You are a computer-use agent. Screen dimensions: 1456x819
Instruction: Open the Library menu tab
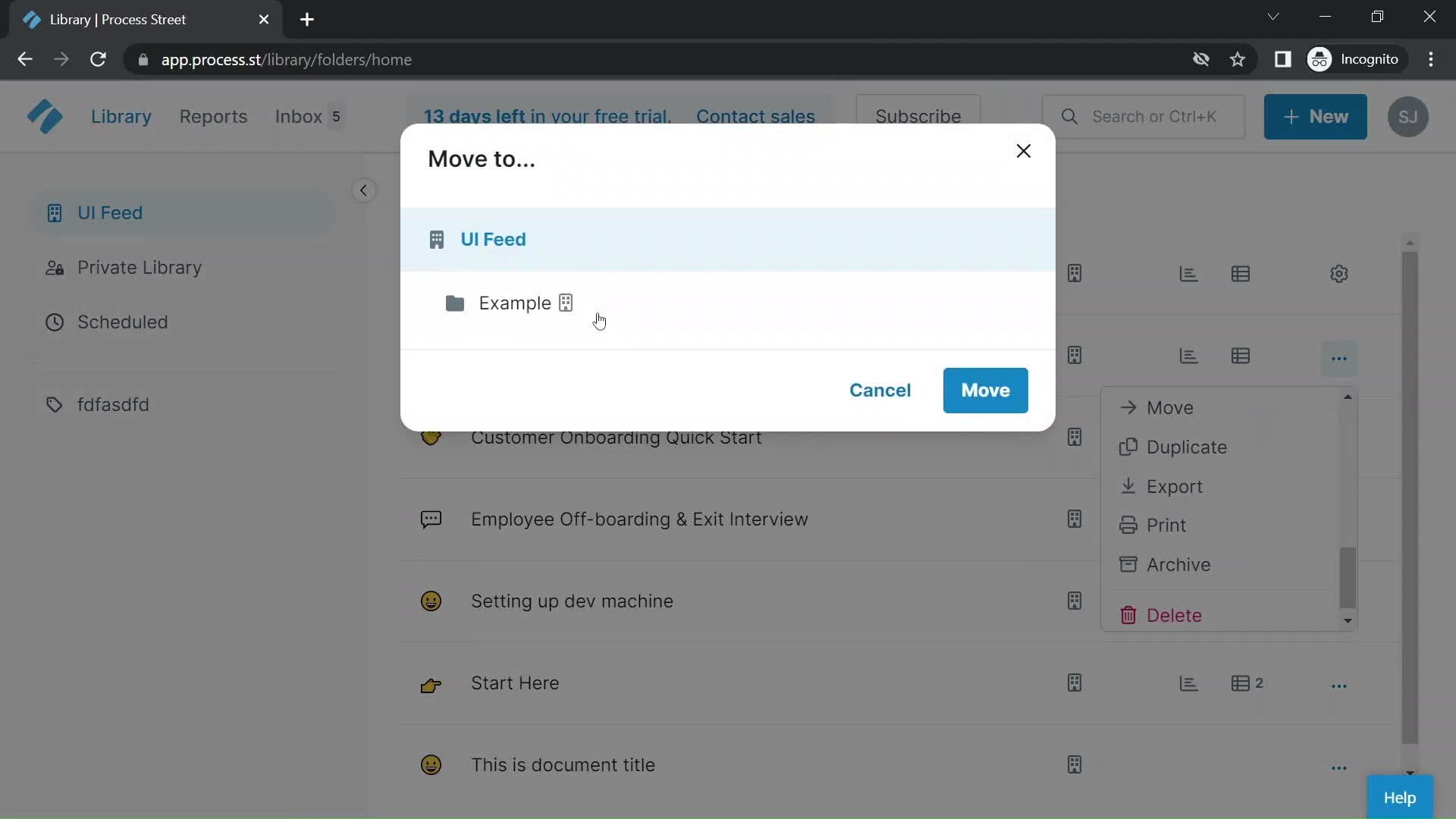coord(121,116)
